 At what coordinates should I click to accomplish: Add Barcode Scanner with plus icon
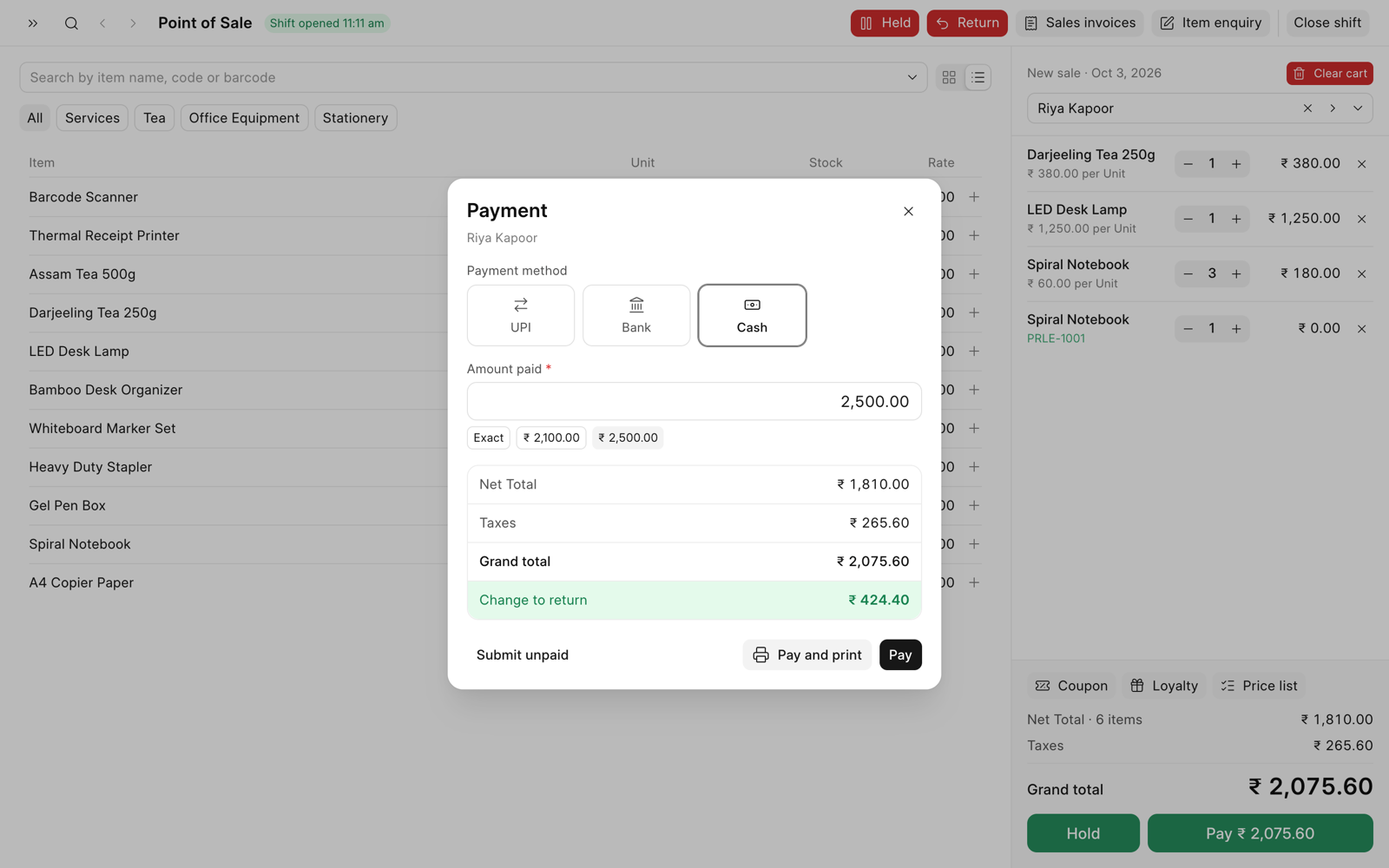click(974, 197)
